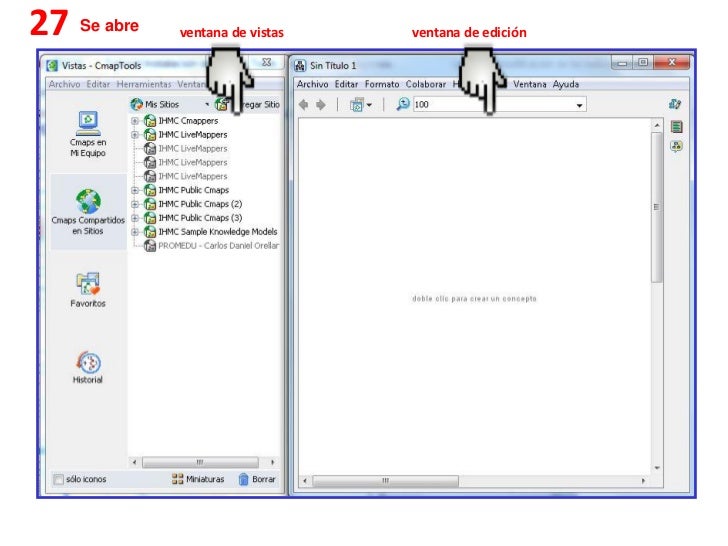This screenshot has width=728, height=546.
Task: Select Cmaps Compartidos en Sitios icon
Action: coord(88,201)
